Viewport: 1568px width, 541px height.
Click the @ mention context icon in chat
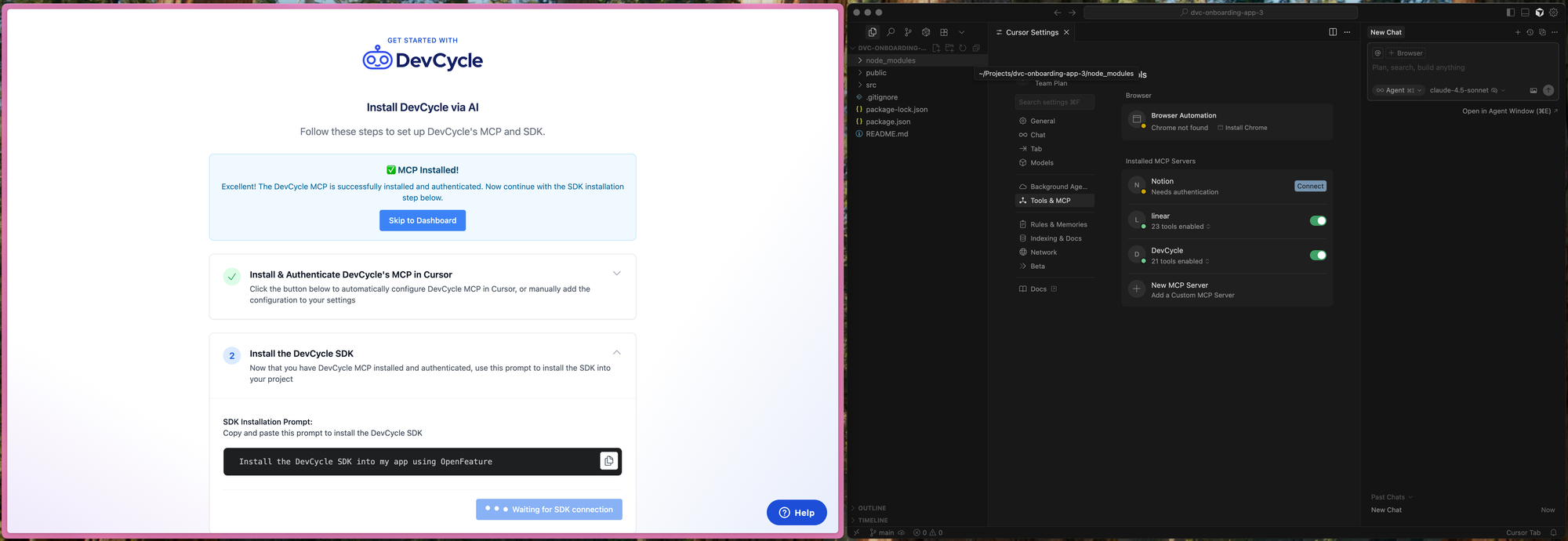[x=1377, y=53]
